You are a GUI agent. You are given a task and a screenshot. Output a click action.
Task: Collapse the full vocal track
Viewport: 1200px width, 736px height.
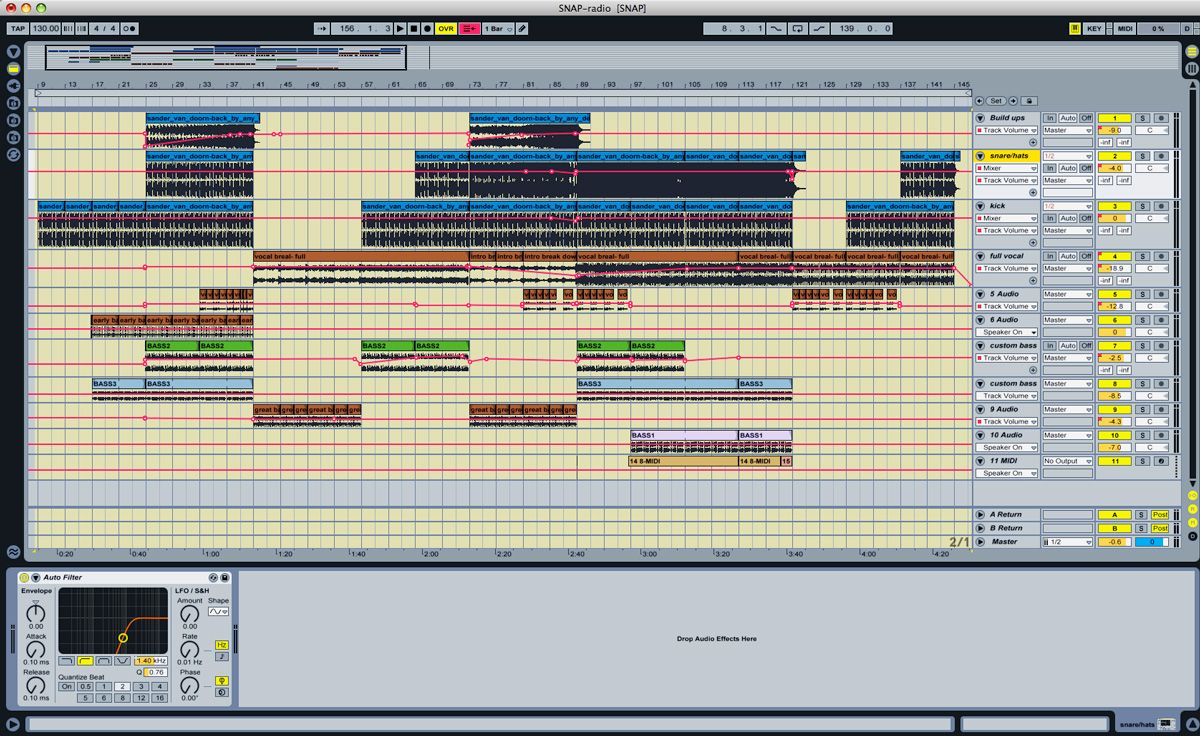tap(979, 256)
